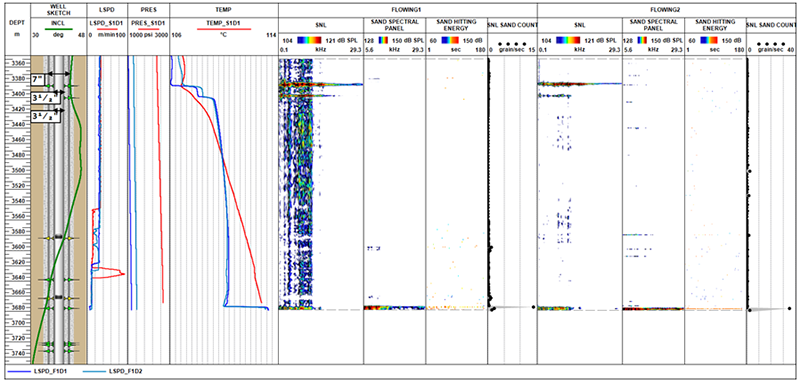Viewport: 800px width, 383px height.
Task: Select the WELL SKETCH track header
Action: tap(58, 9)
